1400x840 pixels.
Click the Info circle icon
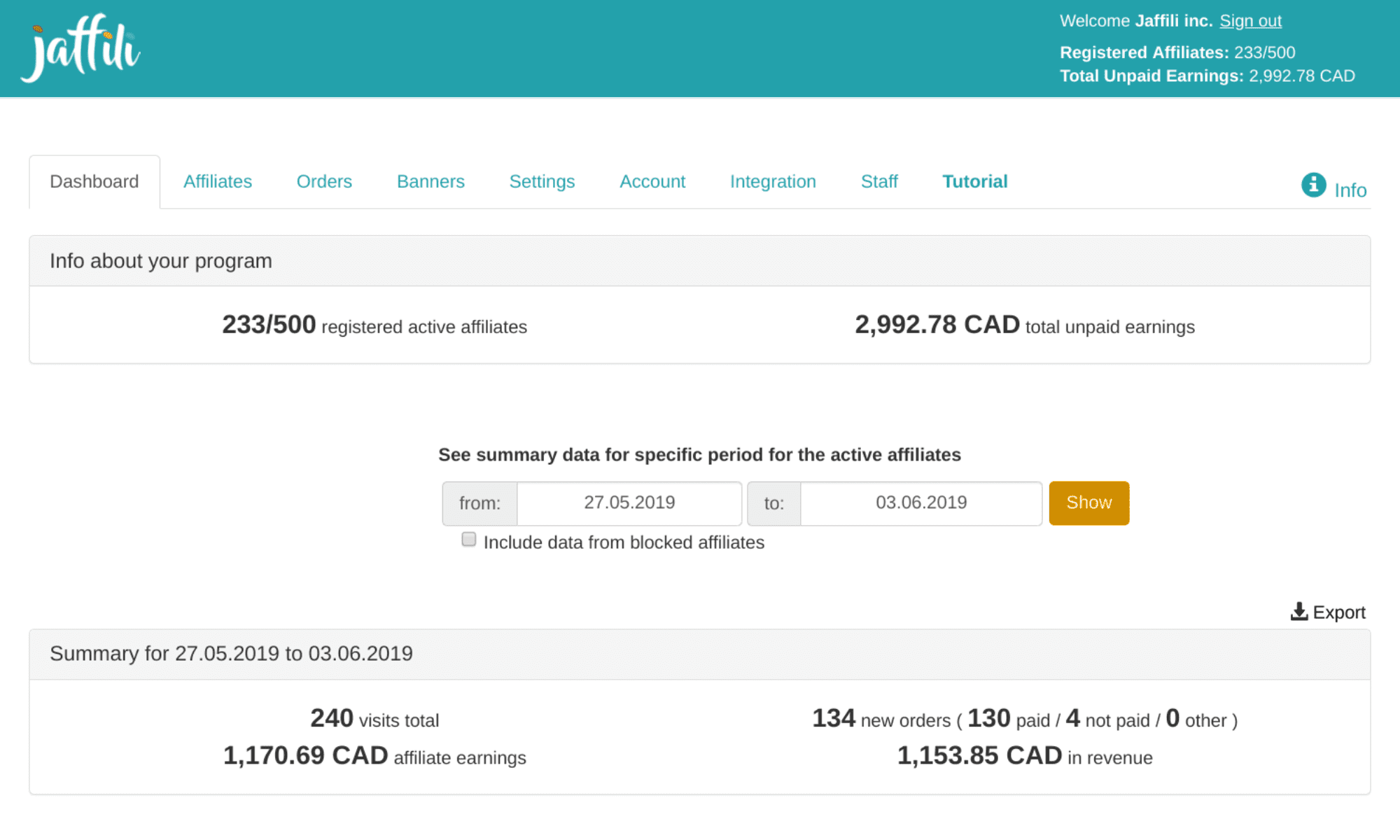(1313, 185)
